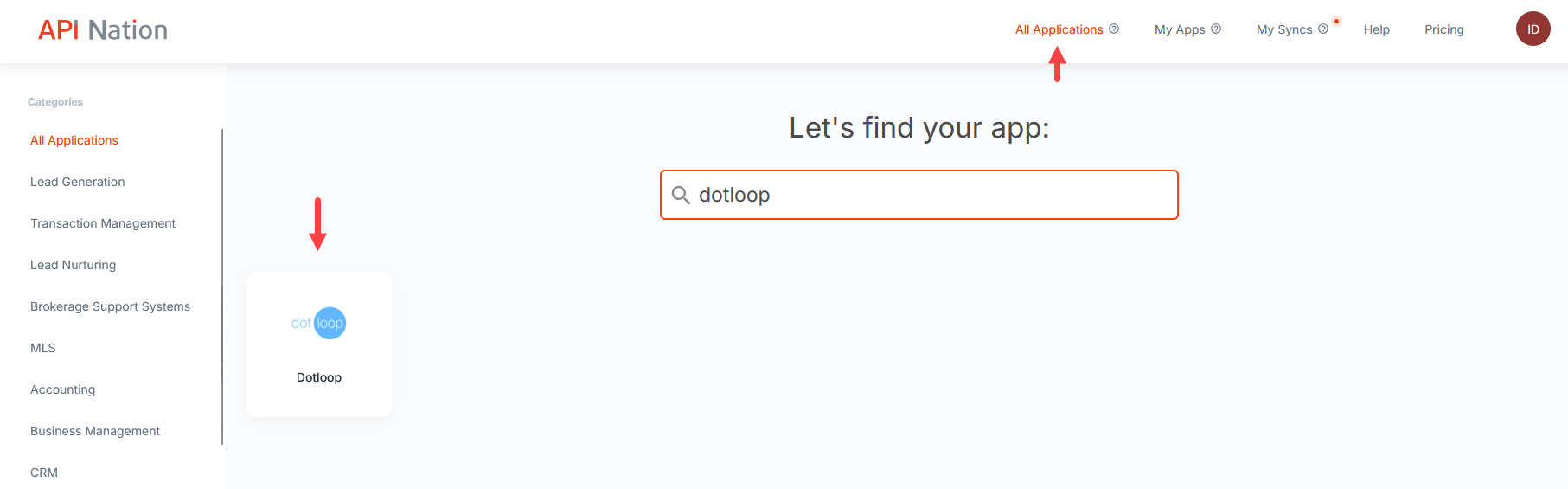
Task: Open the Dotloop app card label
Action: tap(319, 377)
